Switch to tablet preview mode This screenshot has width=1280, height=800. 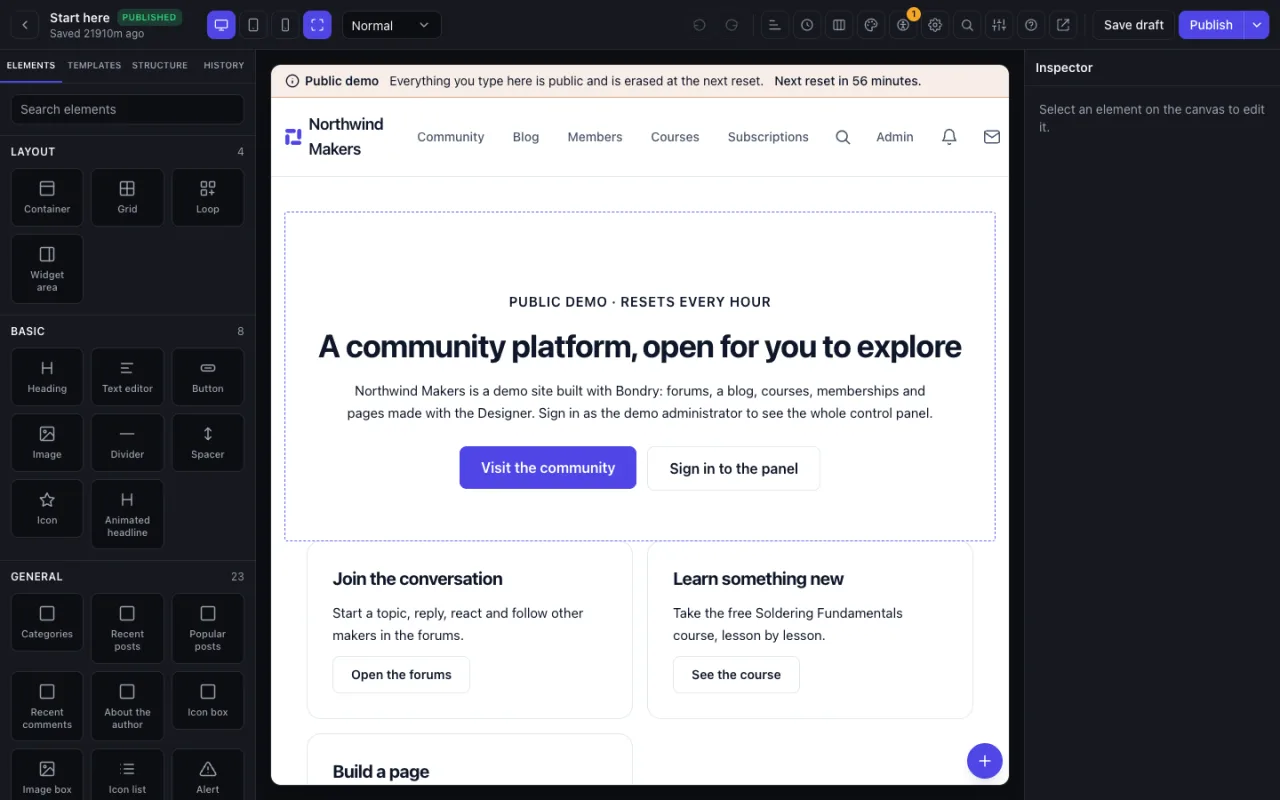pyautogui.click(x=253, y=25)
